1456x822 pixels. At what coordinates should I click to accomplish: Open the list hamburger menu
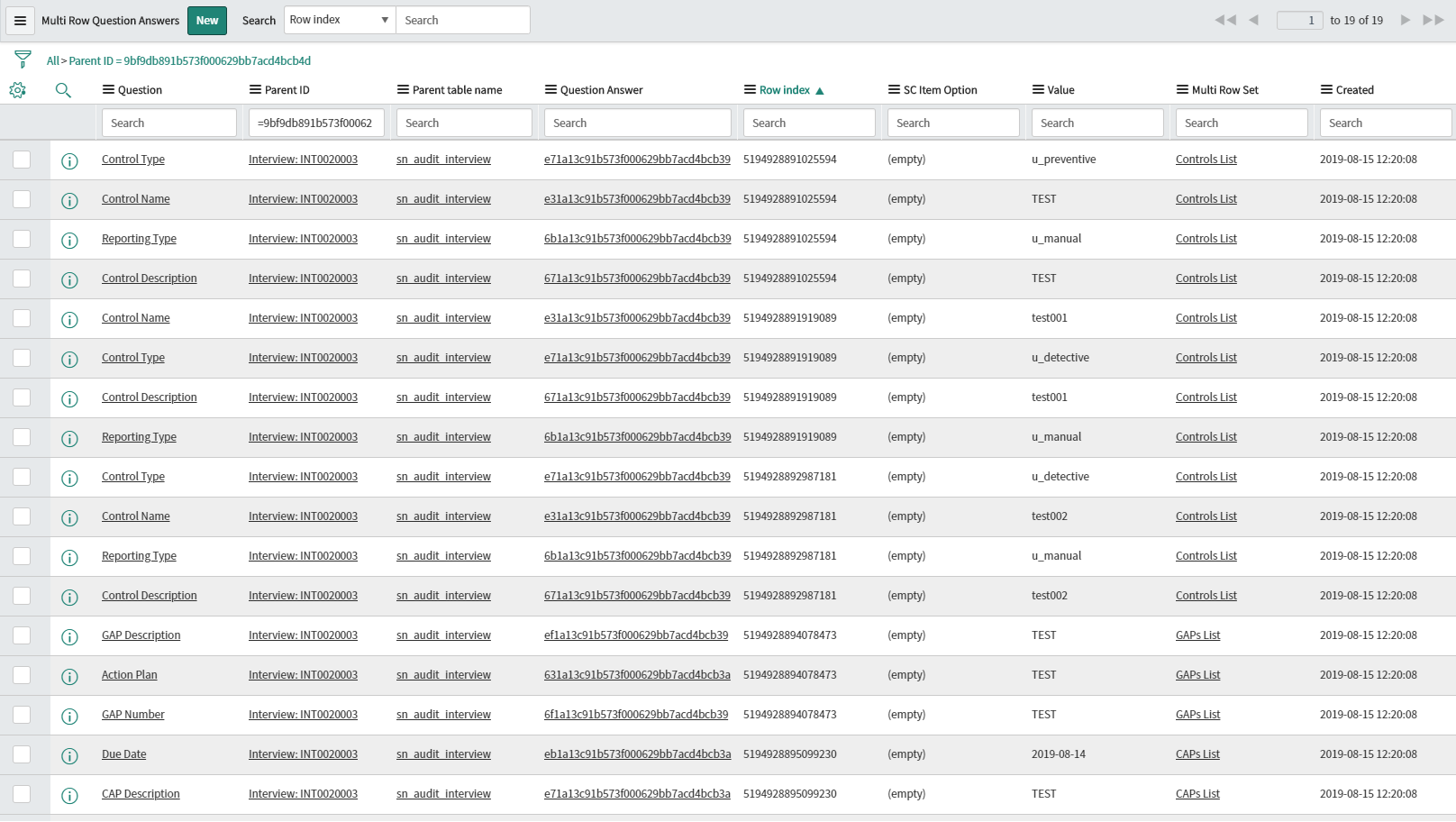20,20
